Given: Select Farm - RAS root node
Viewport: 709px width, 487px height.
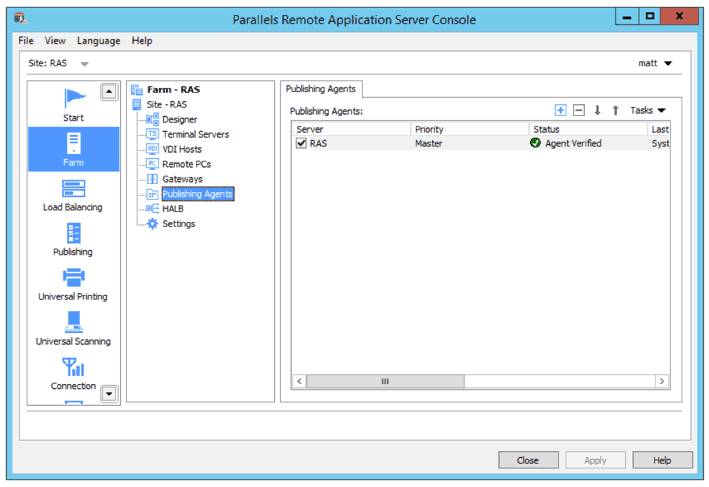Looking at the screenshot, I should (x=173, y=90).
